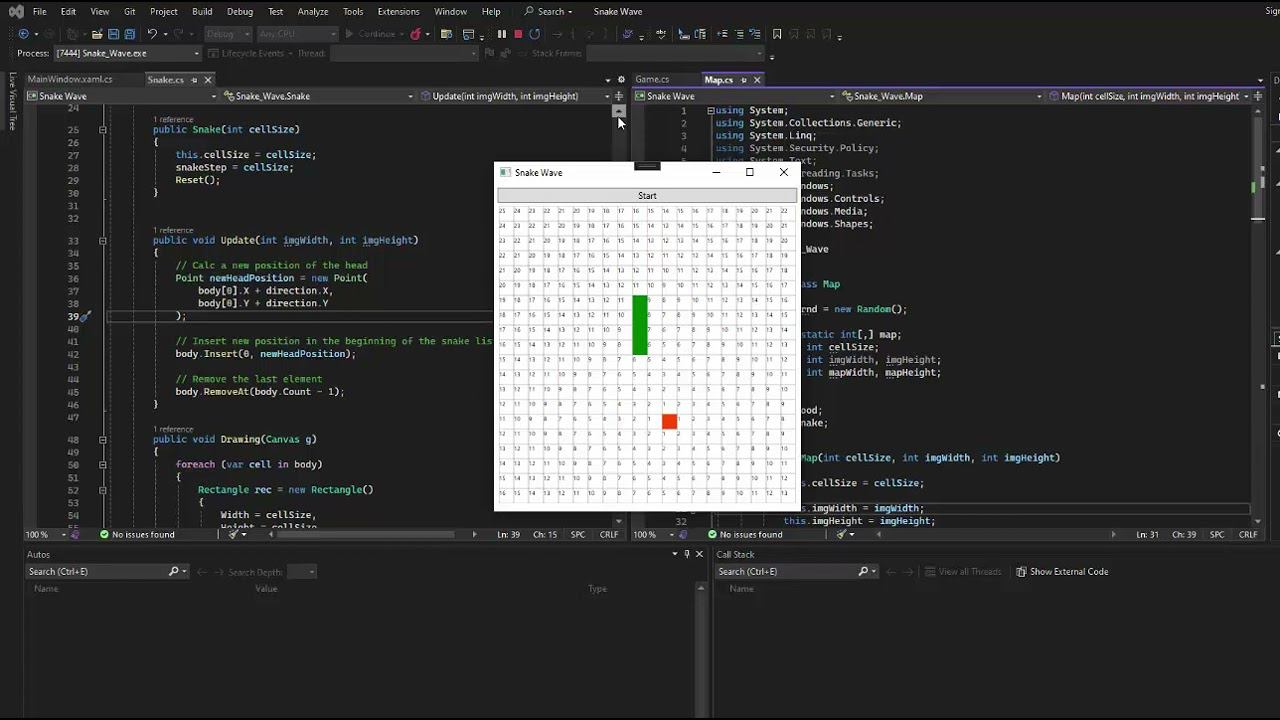The image size is (1280, 720).
Task: Click Show External Code button
Action: pos(1062,572)
